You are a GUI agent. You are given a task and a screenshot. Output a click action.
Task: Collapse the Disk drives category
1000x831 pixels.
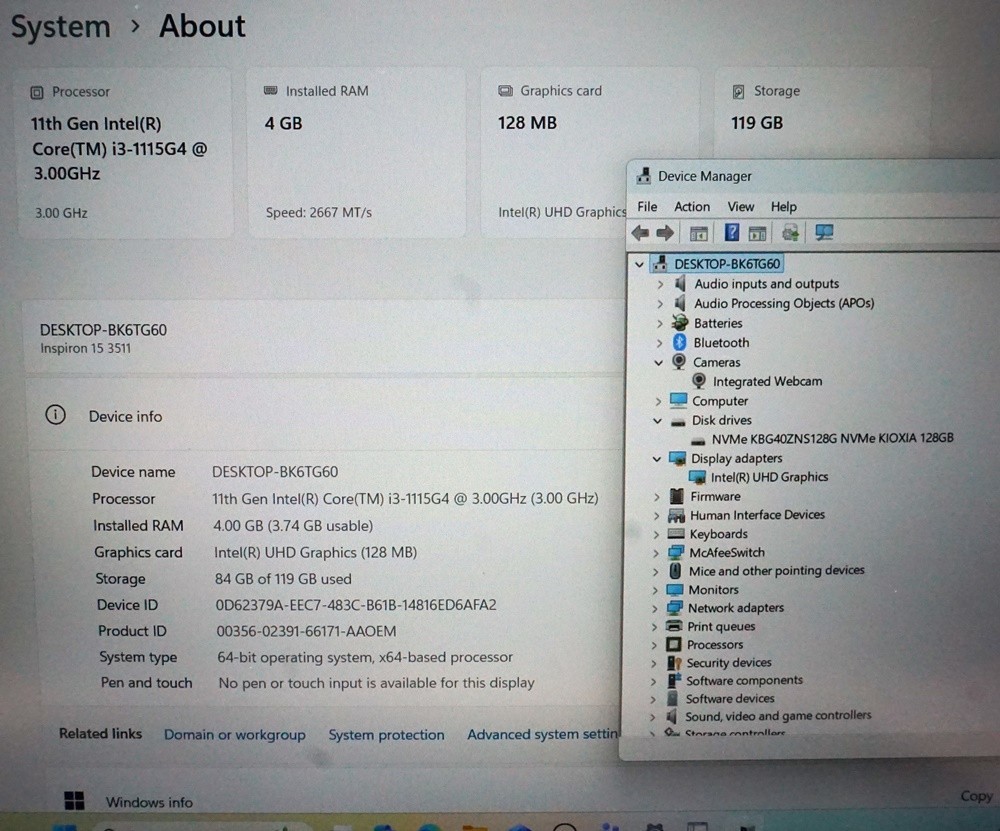[658, 420]
